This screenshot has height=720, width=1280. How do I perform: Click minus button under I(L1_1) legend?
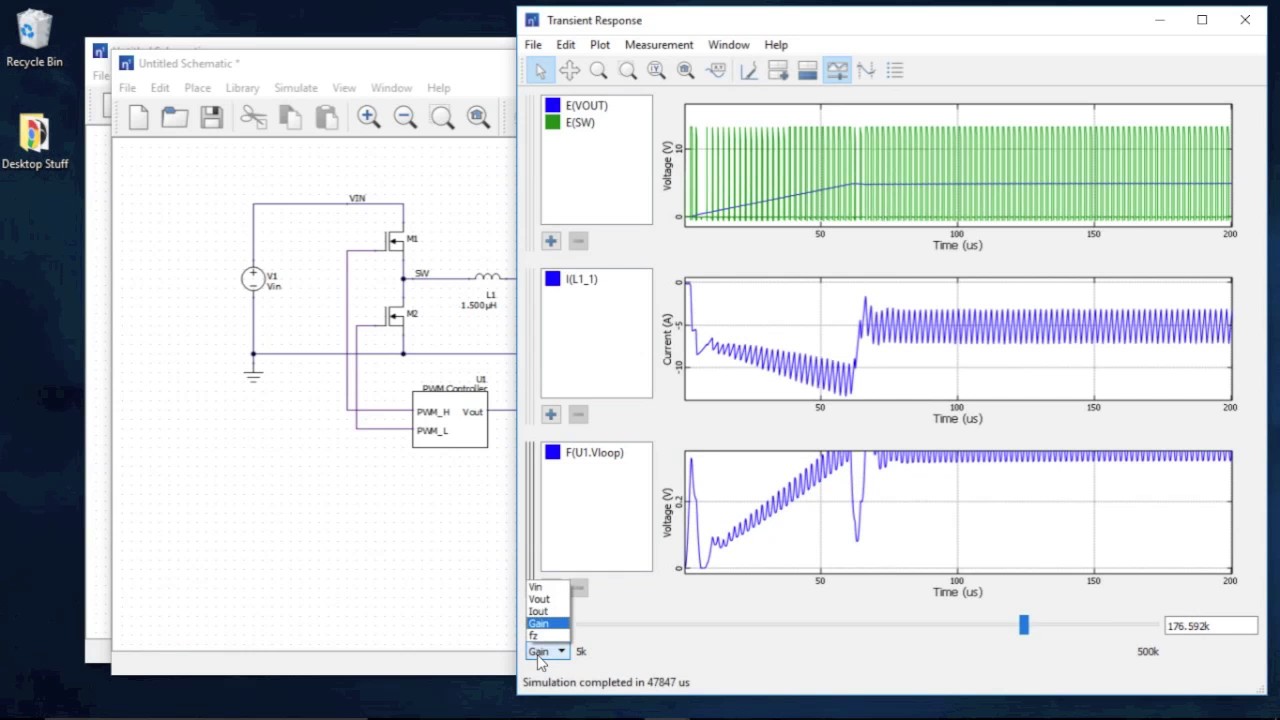pos(578,414)
